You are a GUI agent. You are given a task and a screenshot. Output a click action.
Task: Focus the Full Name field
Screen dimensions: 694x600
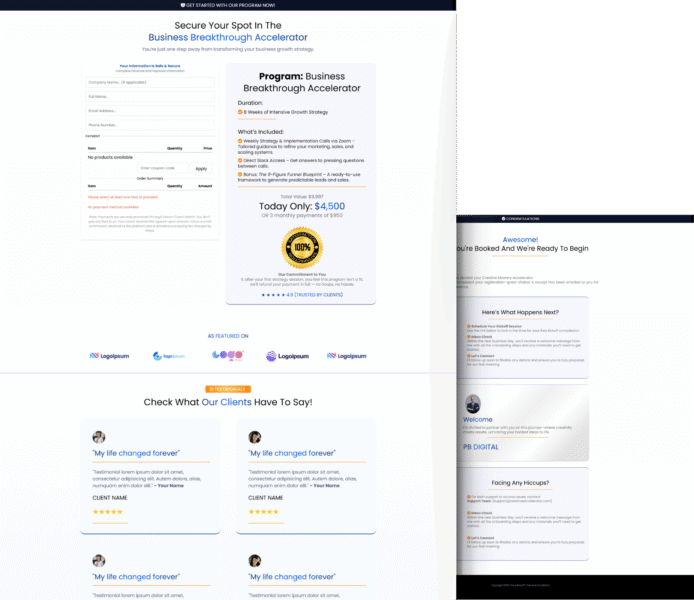[x=150, y=96]
